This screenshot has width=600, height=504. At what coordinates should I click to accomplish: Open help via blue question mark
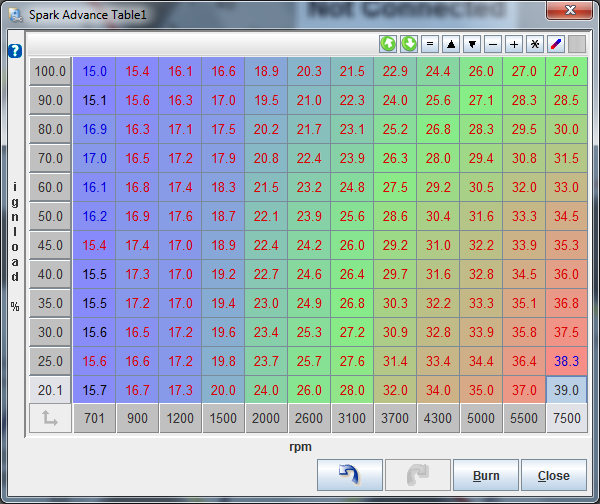coord(14,51)
